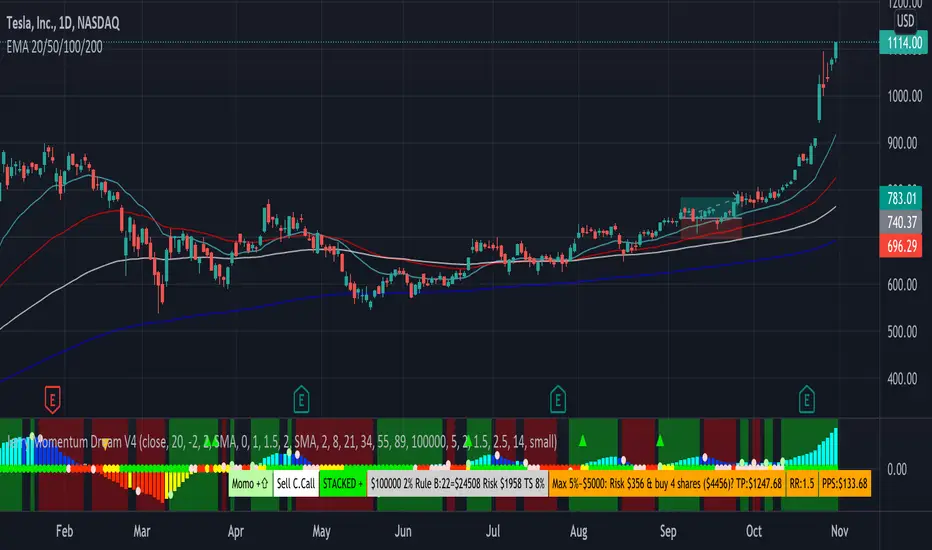Screen dimensions: 932x550
Task: Select the Tesla, Inc., 1D, NASDAQ title
Action: (63, 23)
